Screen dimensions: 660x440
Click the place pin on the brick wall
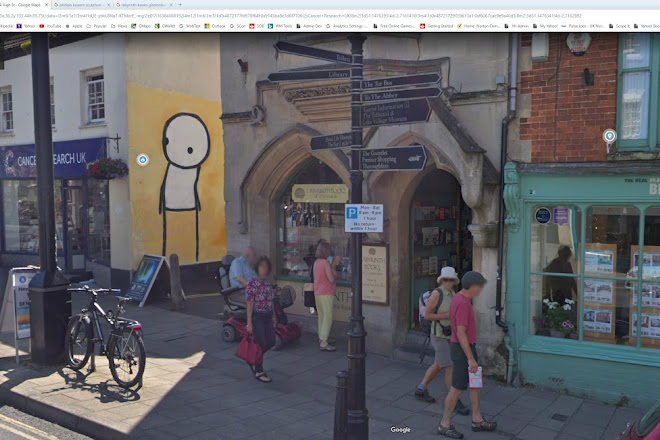tap(609, 137)
